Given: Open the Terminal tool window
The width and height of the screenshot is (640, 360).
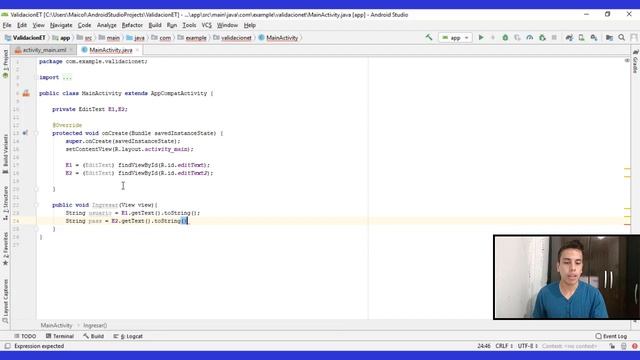Looking at the screenshot, I should [60, 336].
